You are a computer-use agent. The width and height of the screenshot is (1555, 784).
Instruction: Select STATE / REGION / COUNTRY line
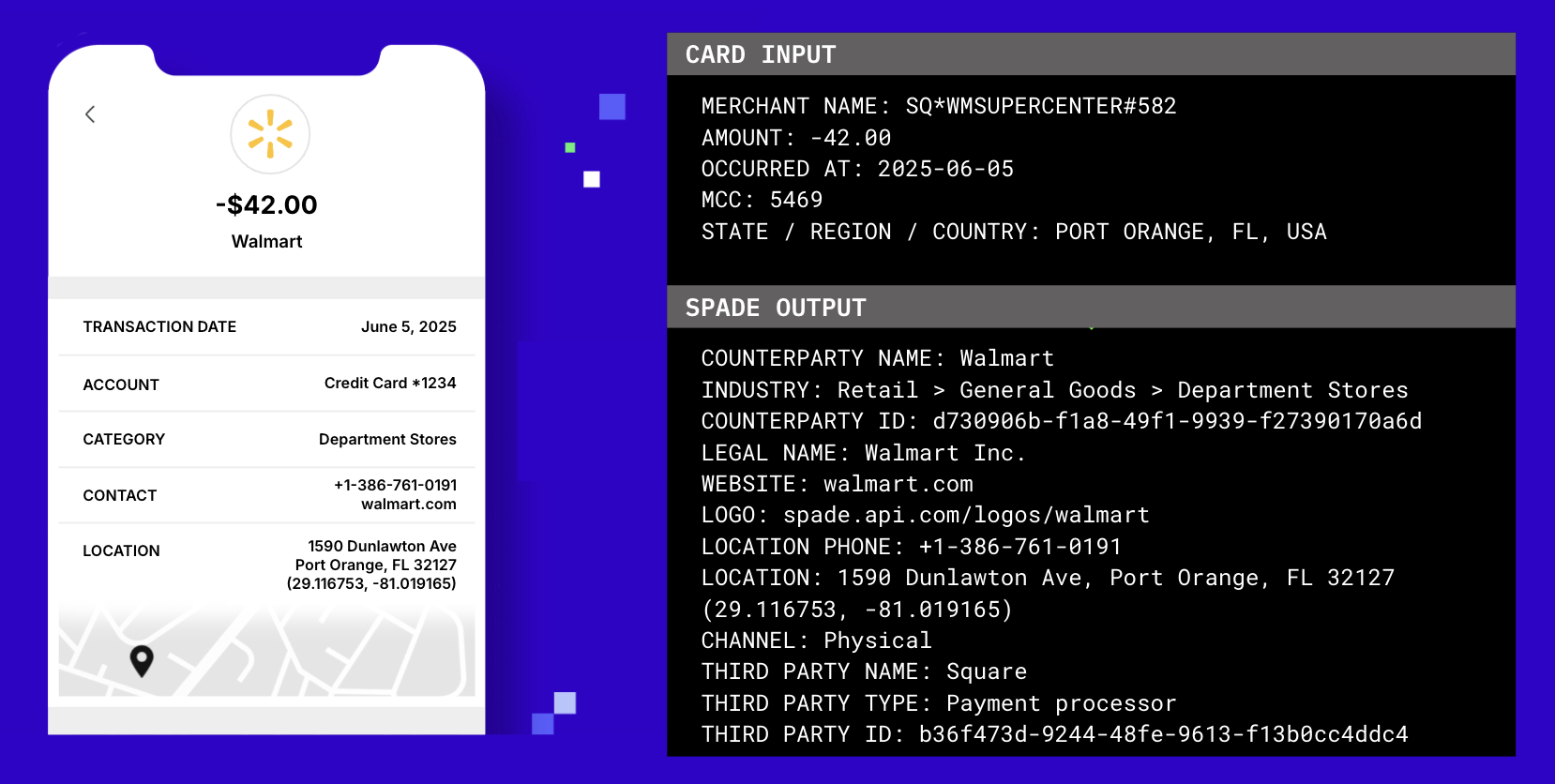[1014, 232]
